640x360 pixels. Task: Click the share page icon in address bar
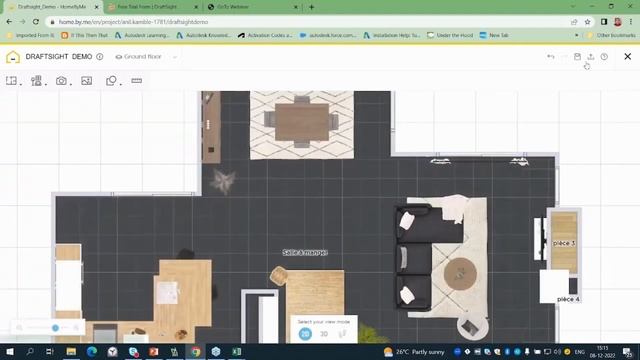[574, 22]
